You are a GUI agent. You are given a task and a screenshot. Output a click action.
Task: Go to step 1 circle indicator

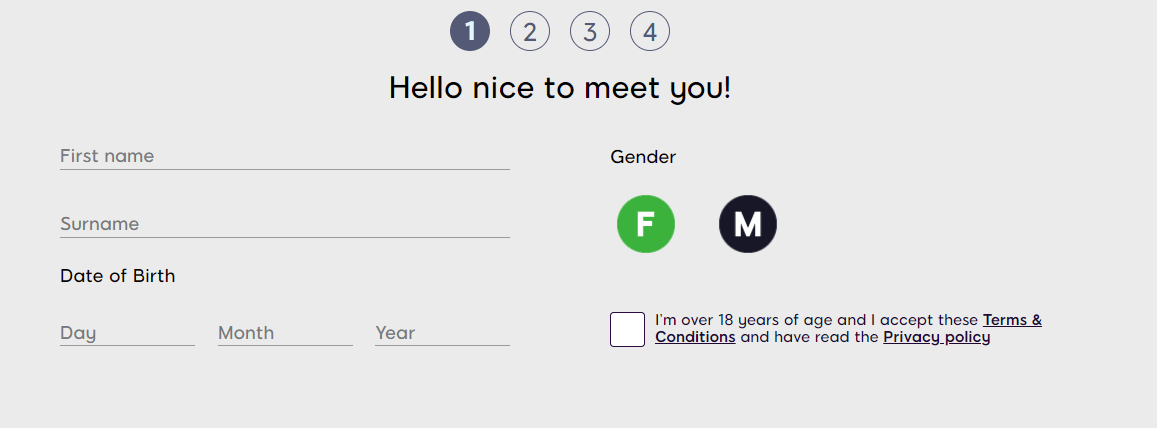[470, 32]
